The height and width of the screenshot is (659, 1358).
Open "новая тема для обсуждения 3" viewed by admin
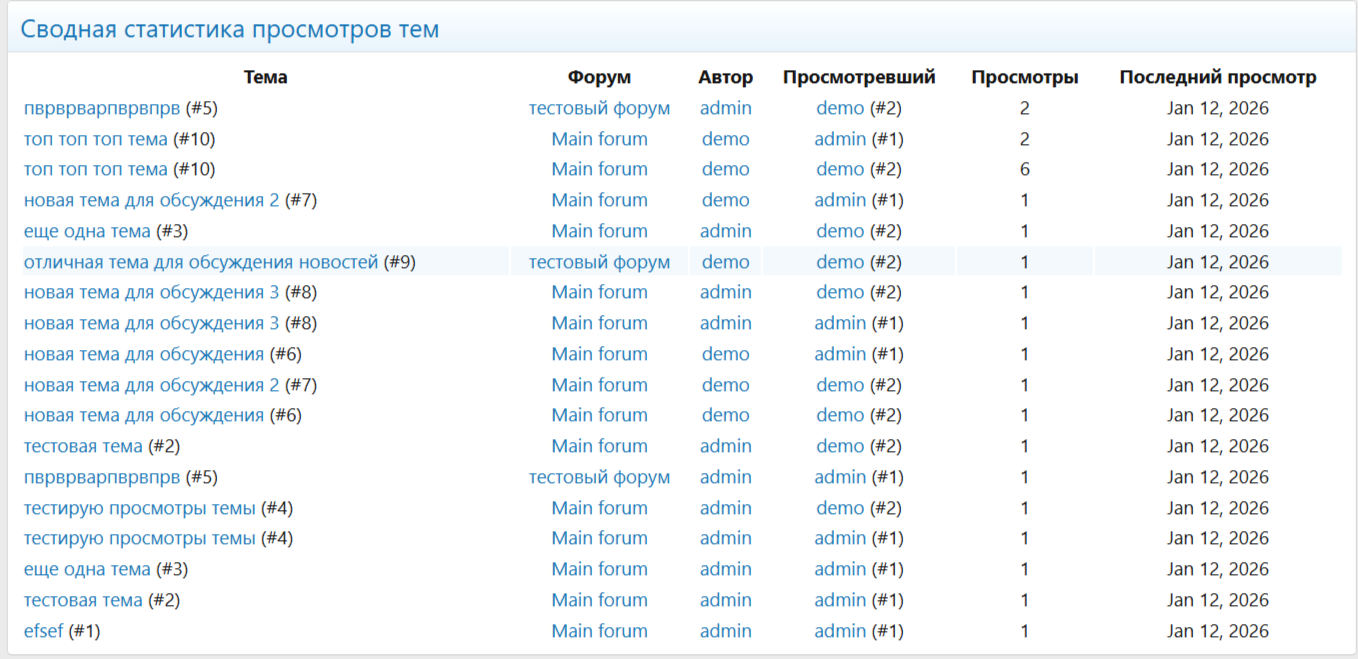click(x=151, y=323)
